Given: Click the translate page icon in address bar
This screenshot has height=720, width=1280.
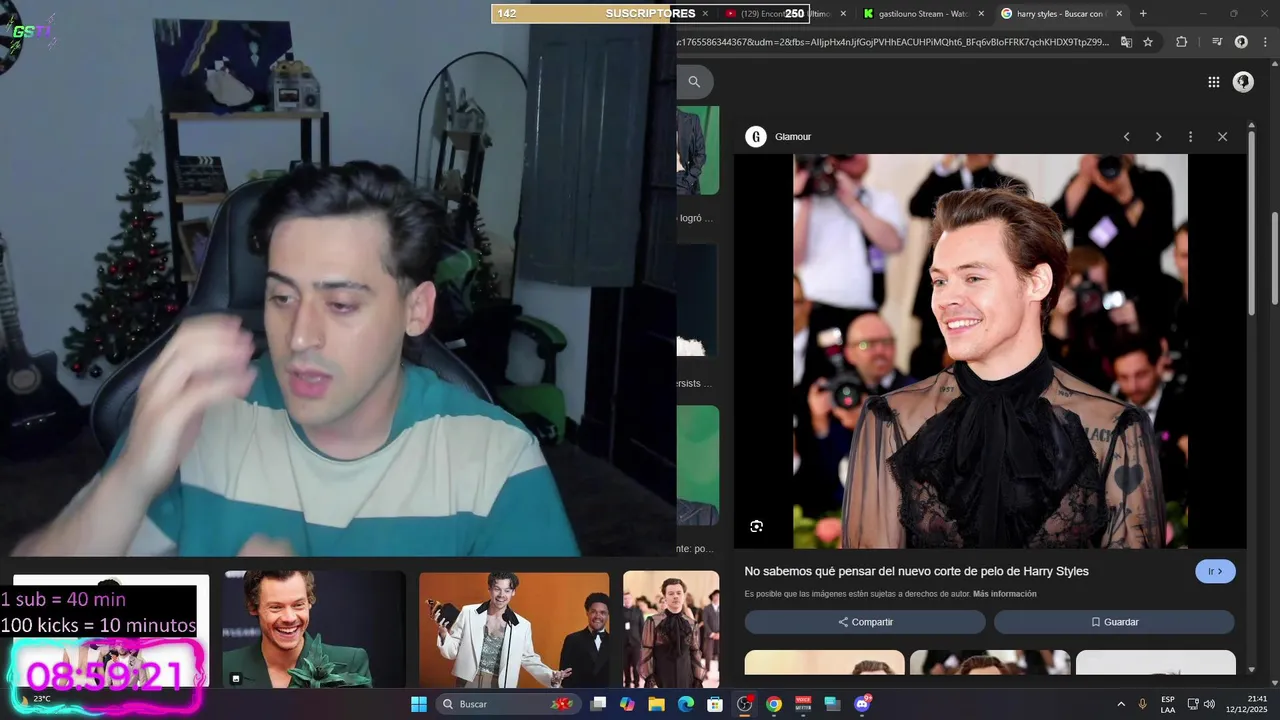Looking at the screenshot, I should 1126,42.
